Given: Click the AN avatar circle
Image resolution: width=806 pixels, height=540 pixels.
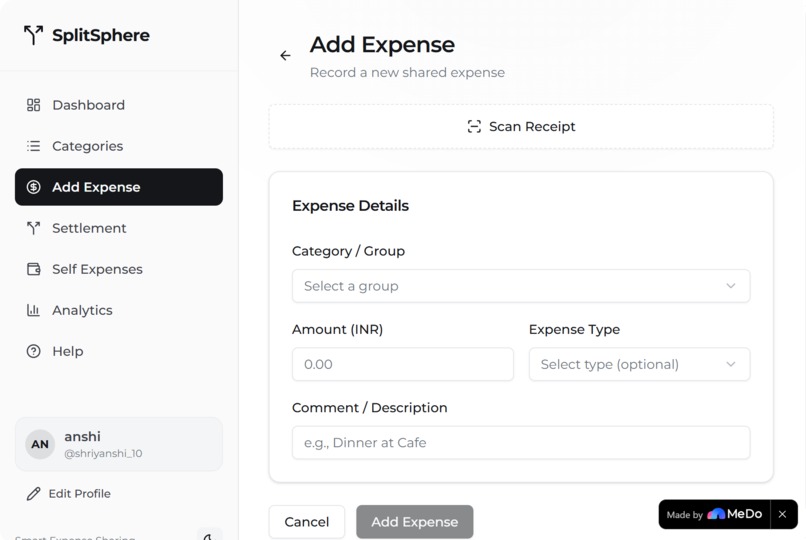Looking at the screenshot, I should [x=40, y=444].
